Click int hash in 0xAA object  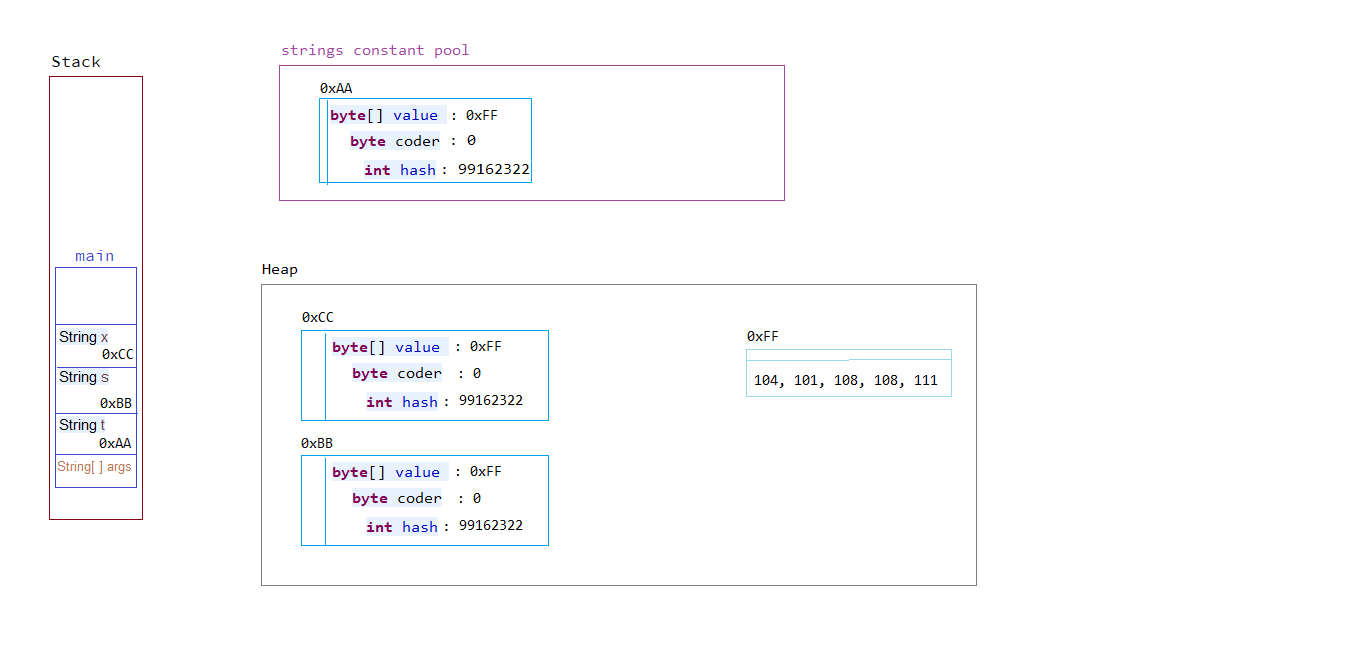400,170
